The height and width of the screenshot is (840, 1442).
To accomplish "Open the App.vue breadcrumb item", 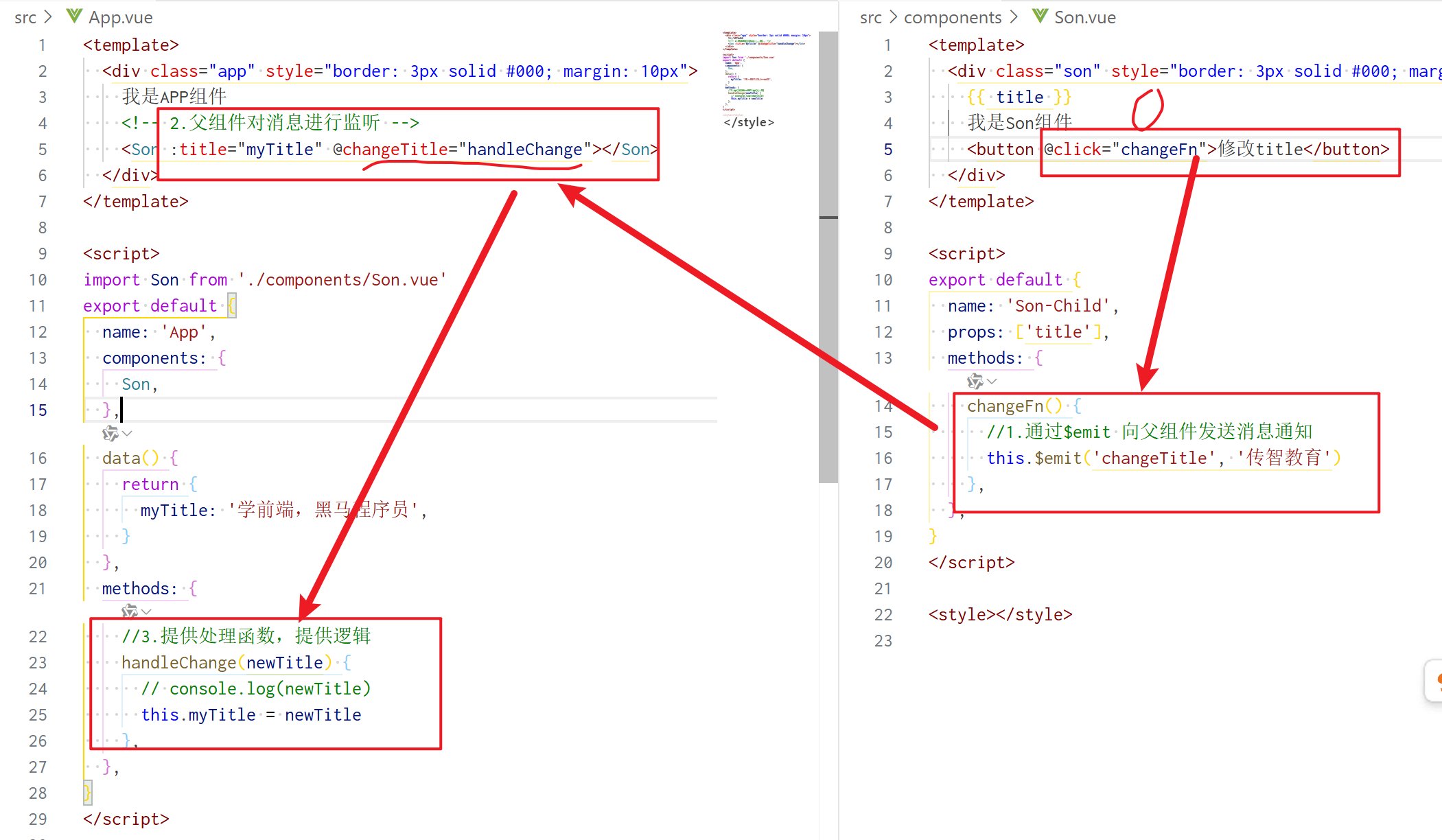I will pyautogui.click(x=120, y=17).
